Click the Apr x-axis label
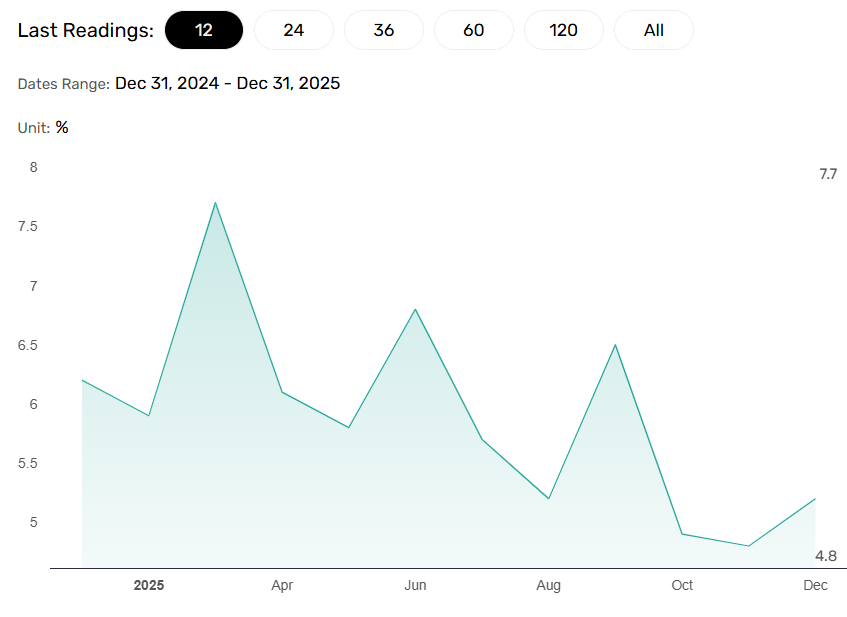847x617 pixels. [282, 585]
